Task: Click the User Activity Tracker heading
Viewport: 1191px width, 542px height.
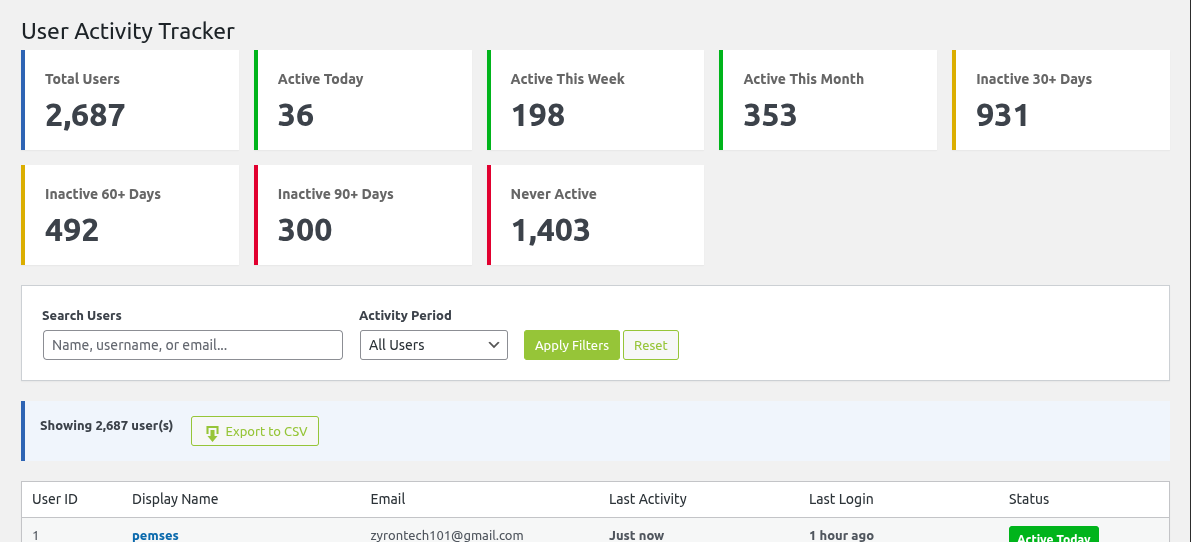Action: pyautogui.click(x=128, y=31)
